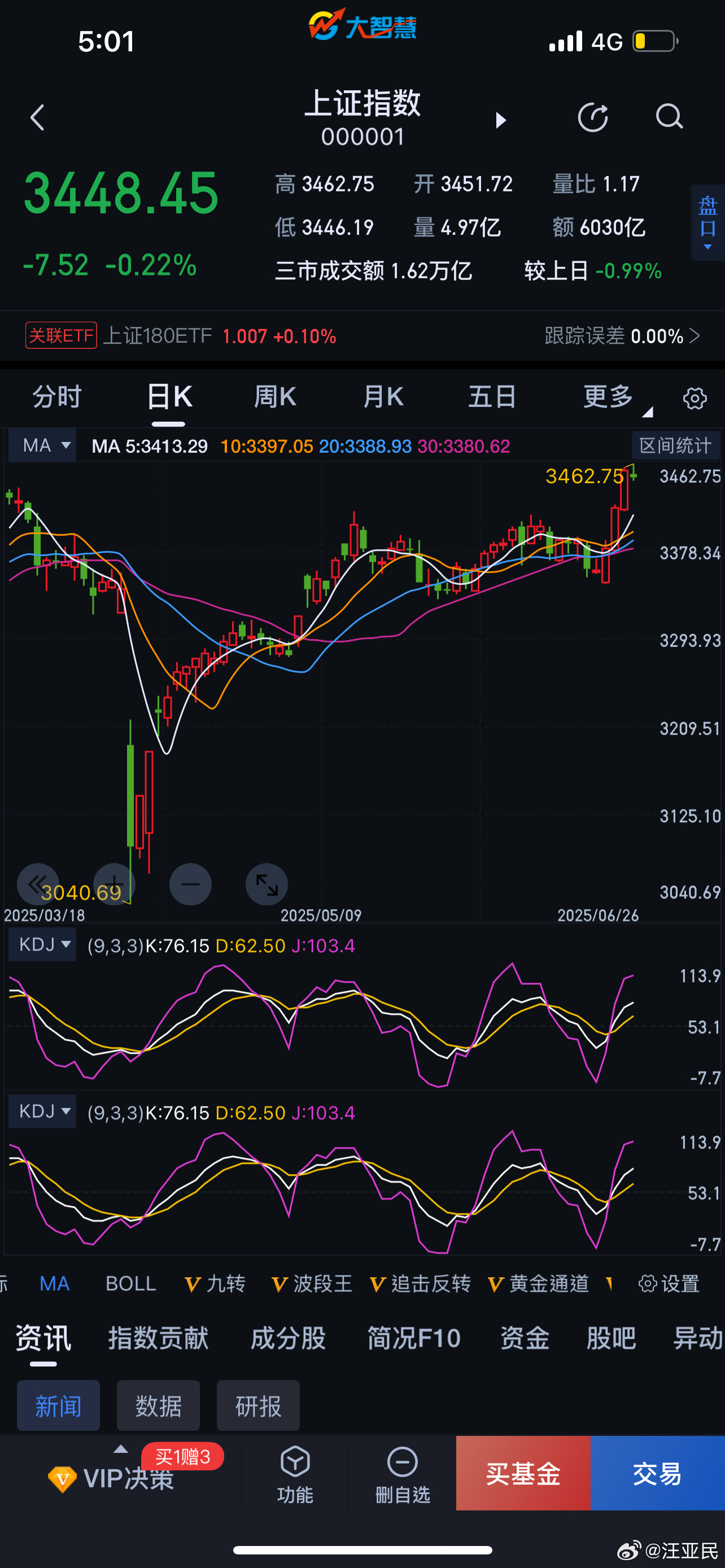Select the 新闻 filter chip
This screenshot has height=1568, width=725.
58,1406
